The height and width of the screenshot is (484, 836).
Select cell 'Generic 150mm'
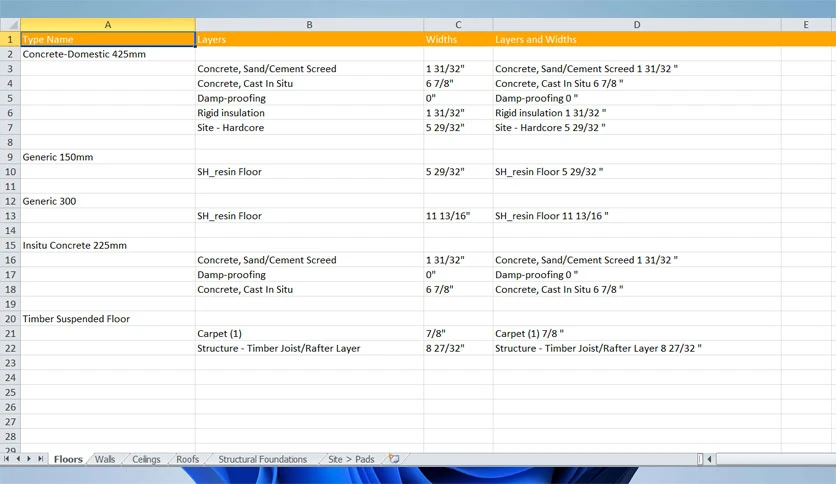(x=108, y=157)
